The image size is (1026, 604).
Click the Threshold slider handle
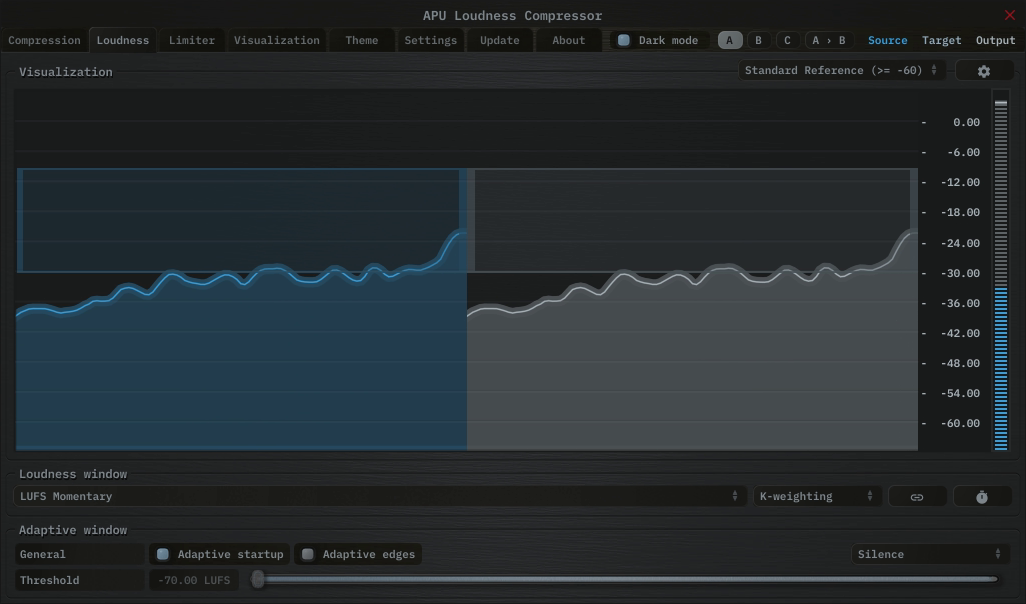pos(258,580)
